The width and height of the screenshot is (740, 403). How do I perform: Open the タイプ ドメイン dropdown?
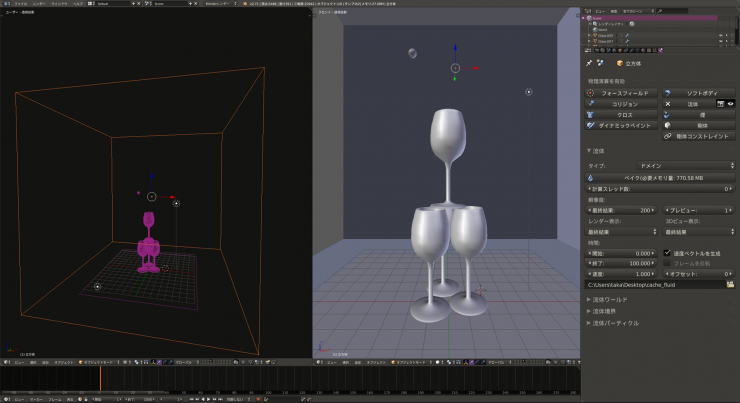[x=686, y=166]
